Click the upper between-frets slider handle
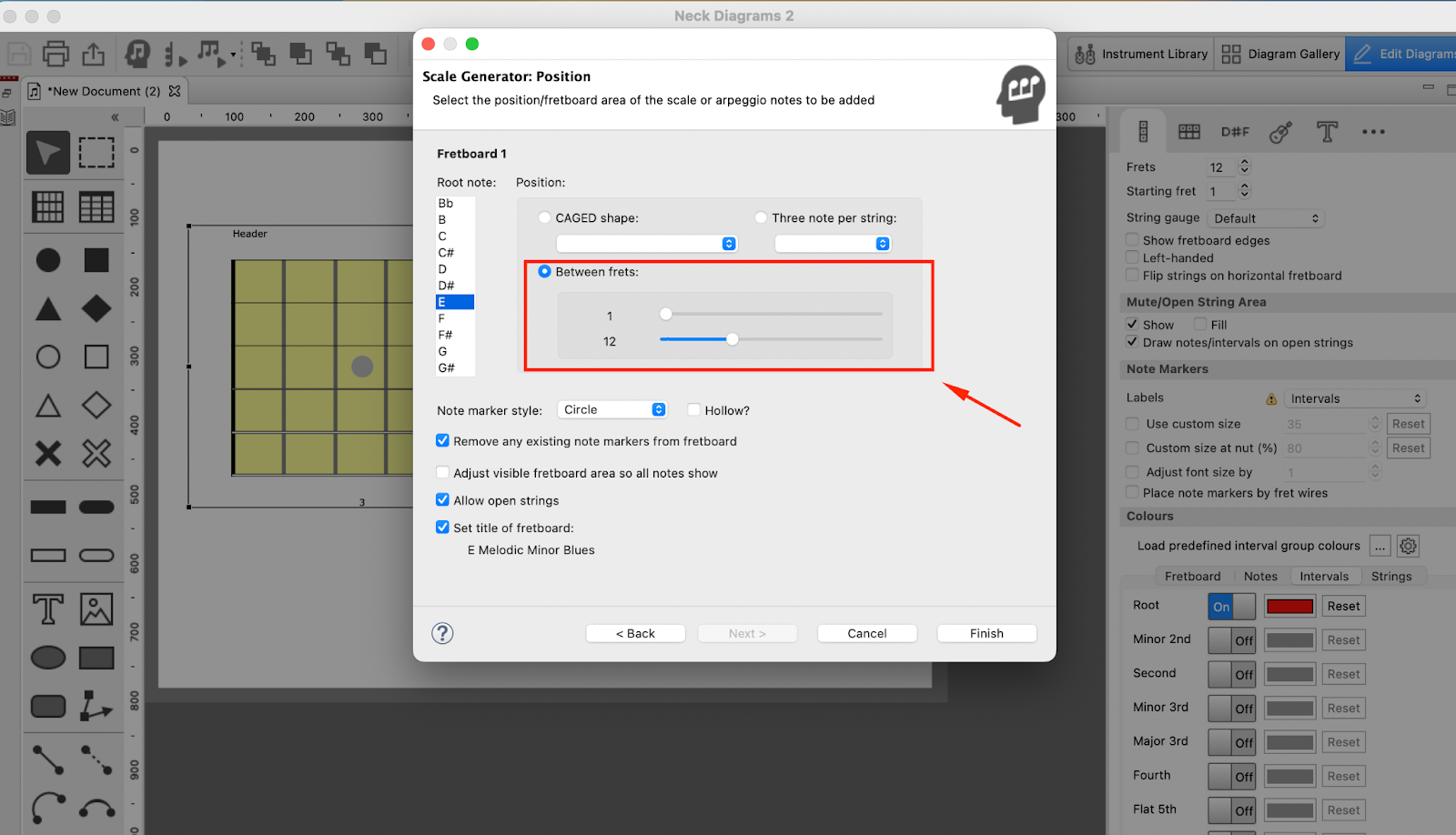The width and height of the screenshot is (1456, 835). (x=666, y=314)
